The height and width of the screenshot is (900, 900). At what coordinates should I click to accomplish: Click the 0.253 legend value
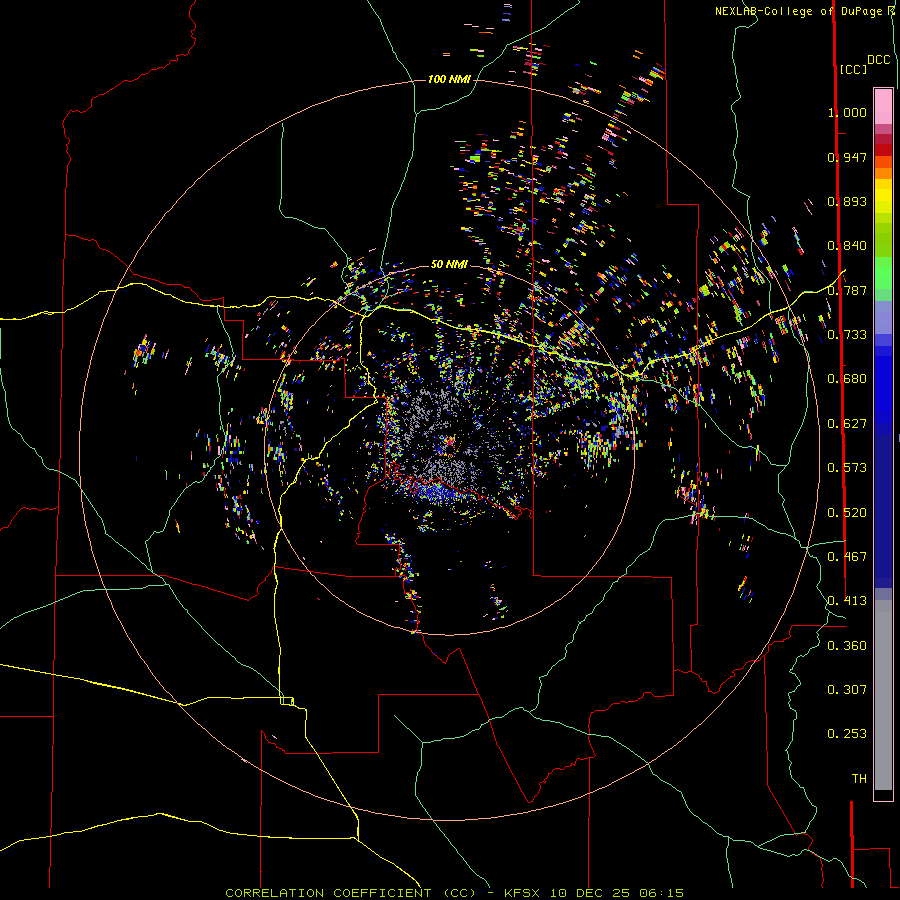(847, 734)
